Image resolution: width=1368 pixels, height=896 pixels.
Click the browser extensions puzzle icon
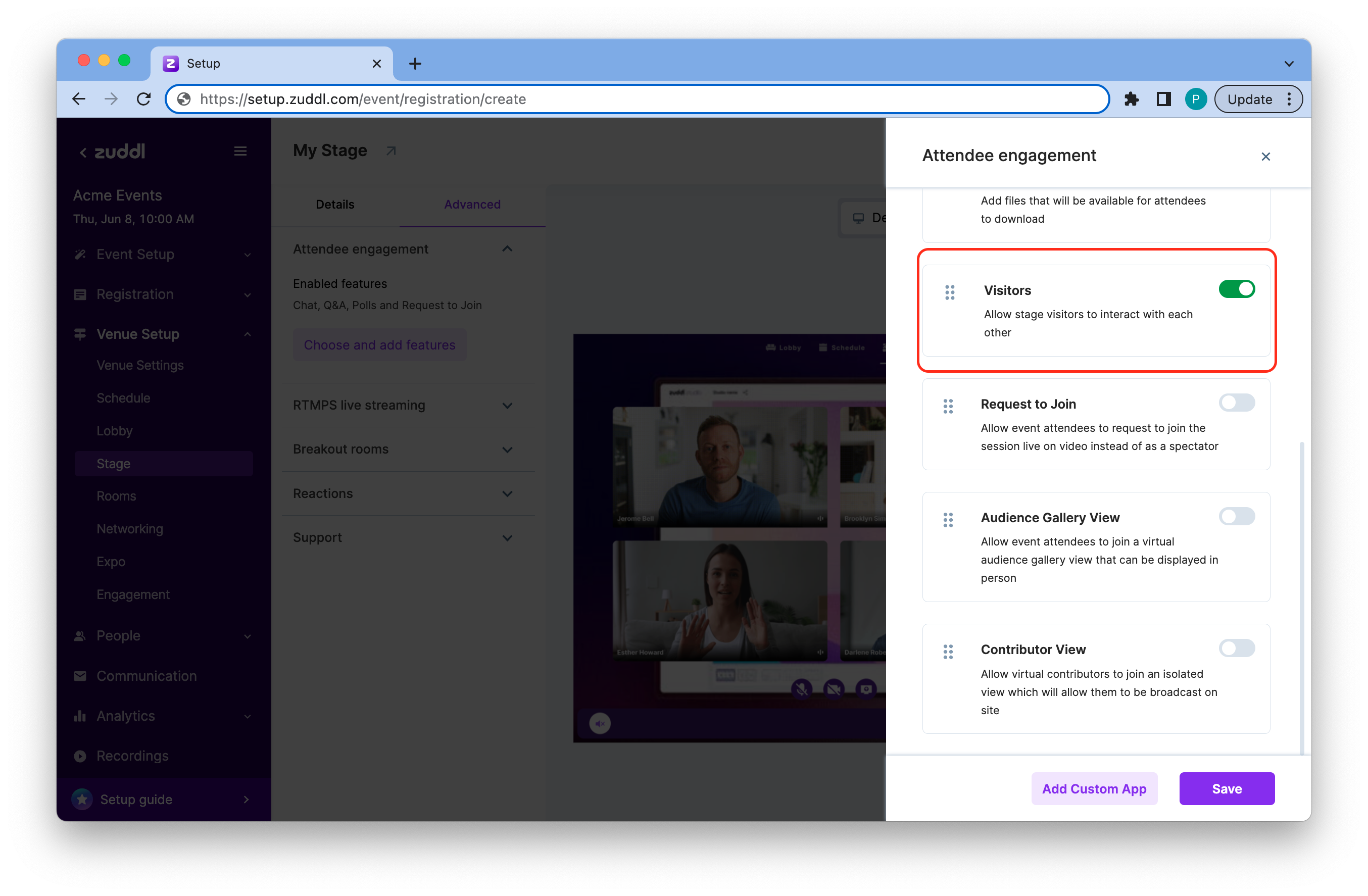coord(1131,99)
